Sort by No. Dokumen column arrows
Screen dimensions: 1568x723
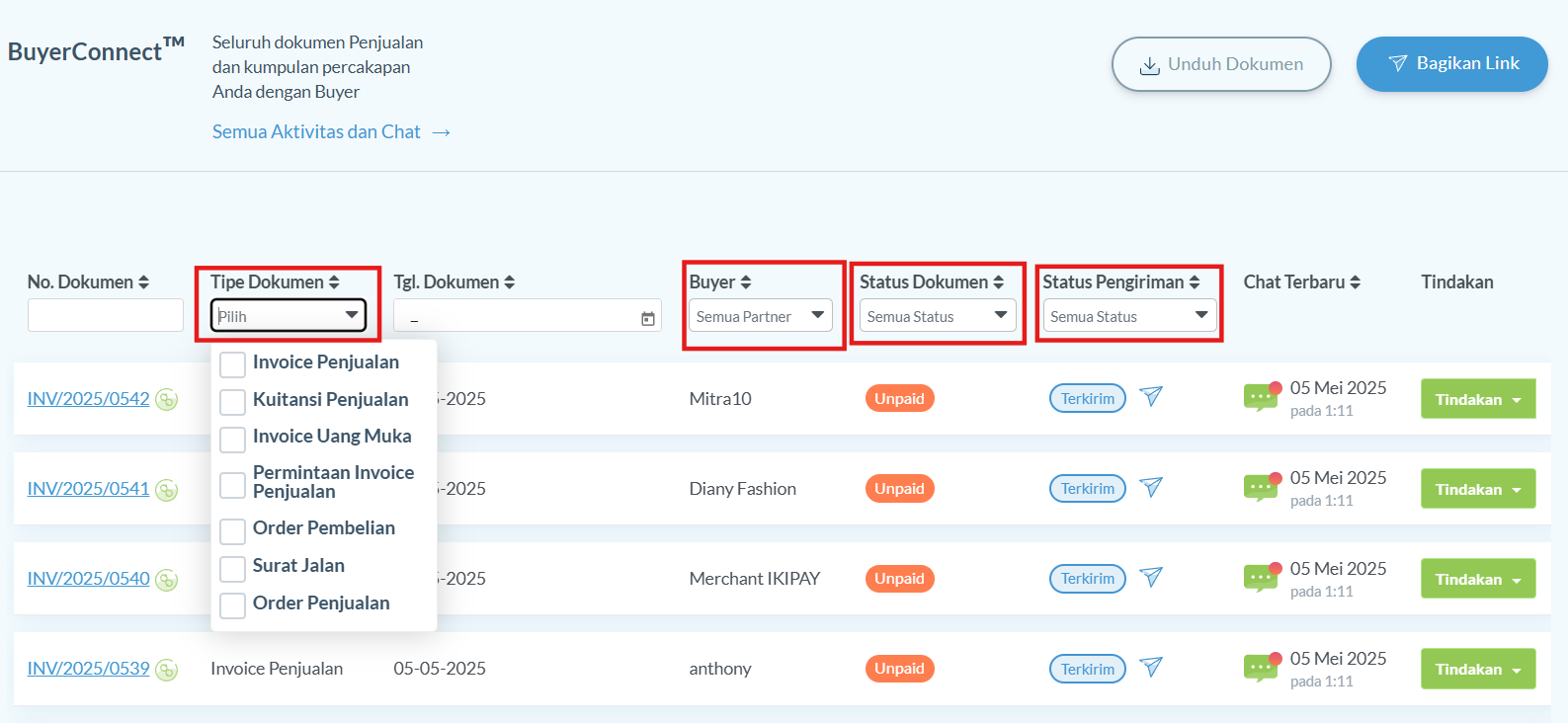144,282
